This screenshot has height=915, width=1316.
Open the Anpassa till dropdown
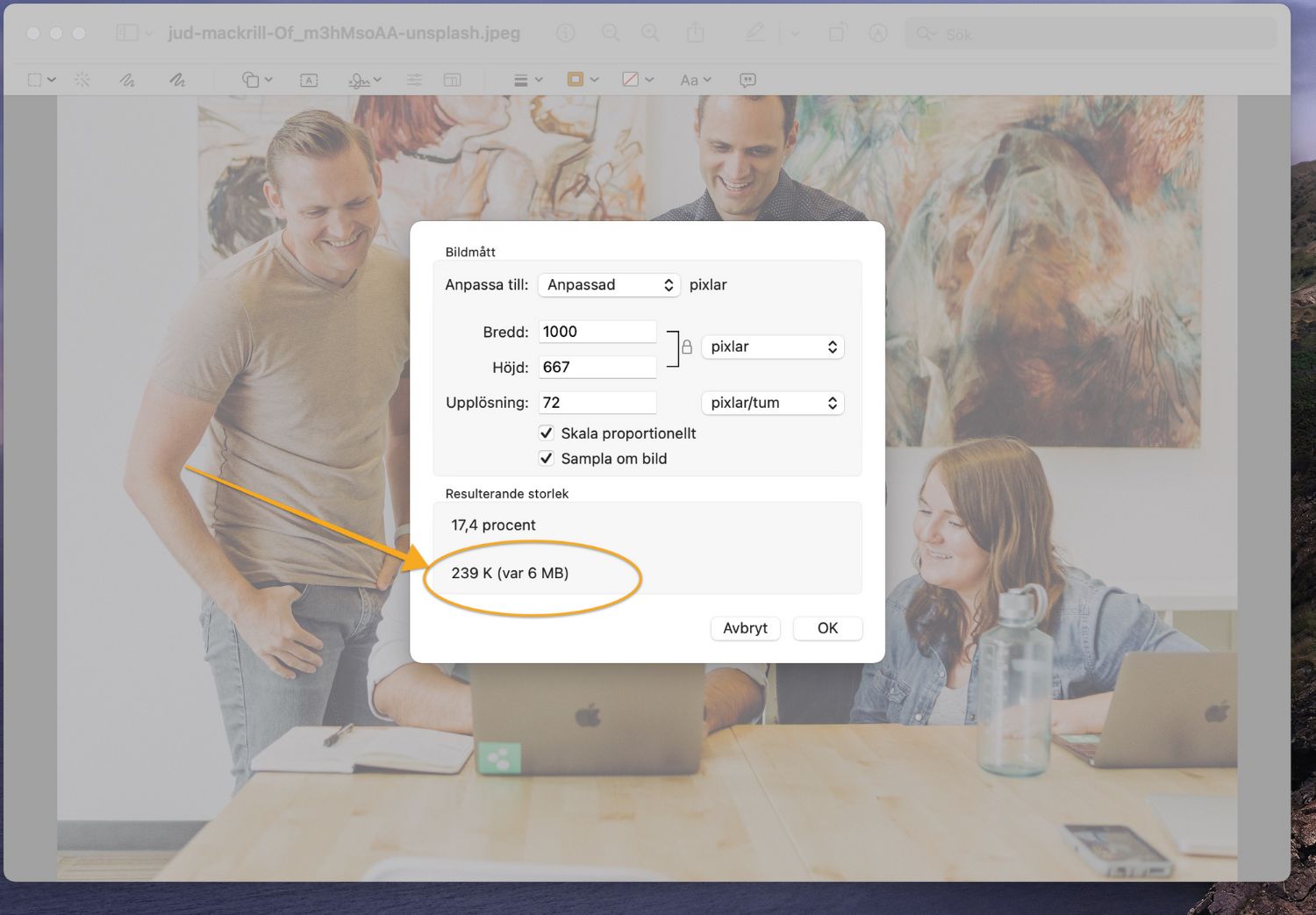609,285
